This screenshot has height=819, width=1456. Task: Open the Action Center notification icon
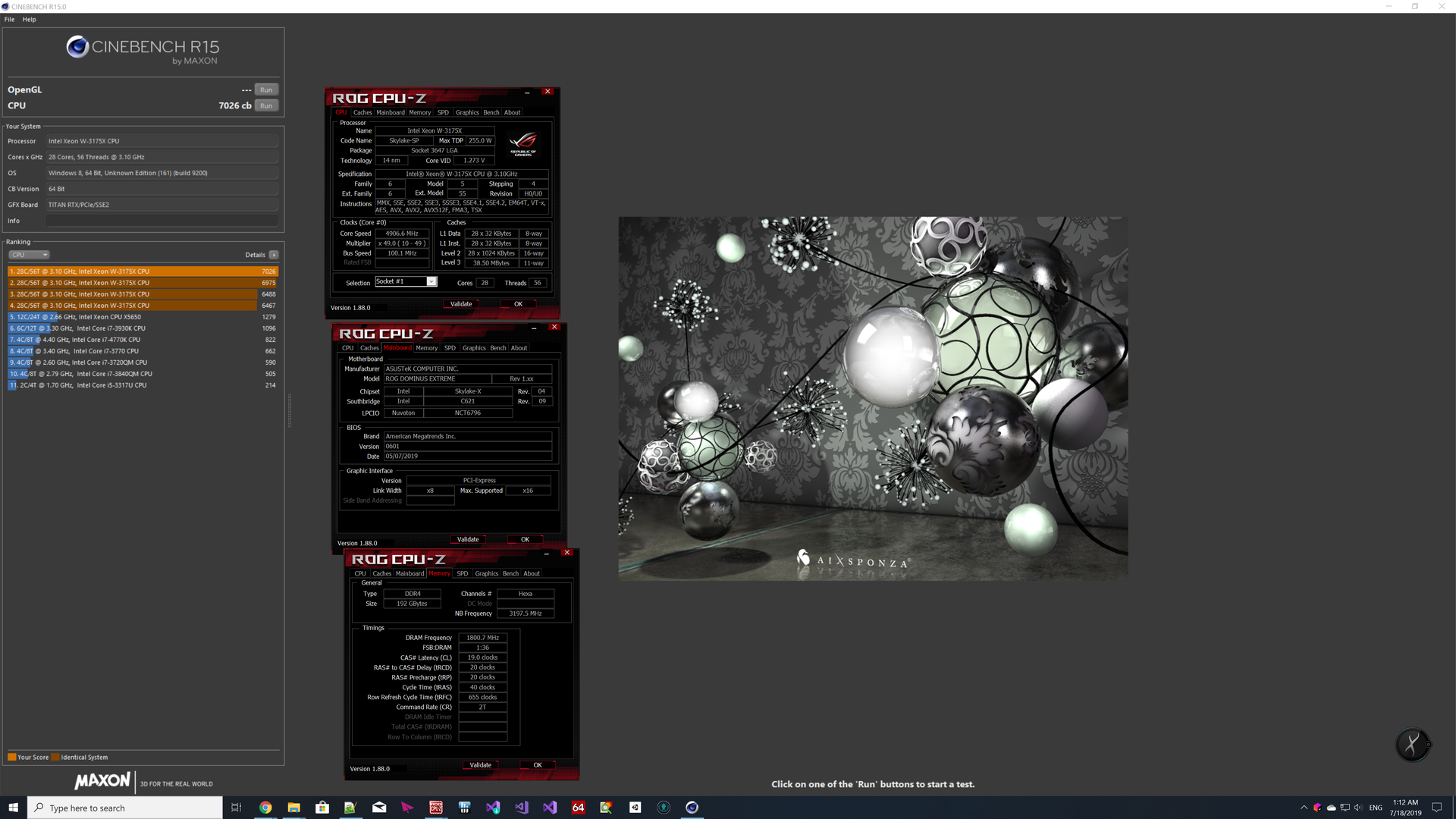tap(1436, 808)
